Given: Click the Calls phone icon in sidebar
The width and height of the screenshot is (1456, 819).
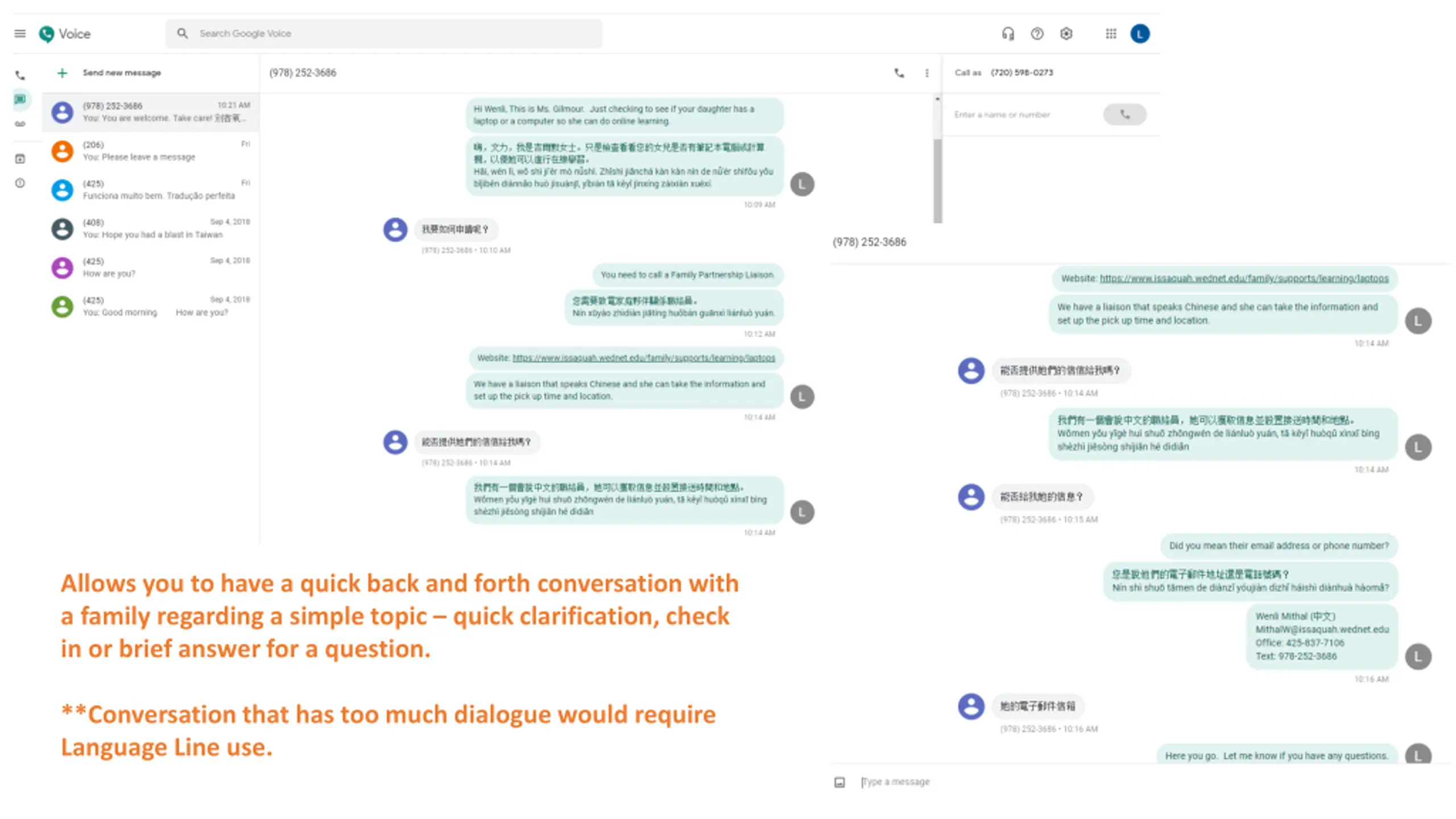Looking at the screenshot, I should 20,75.
